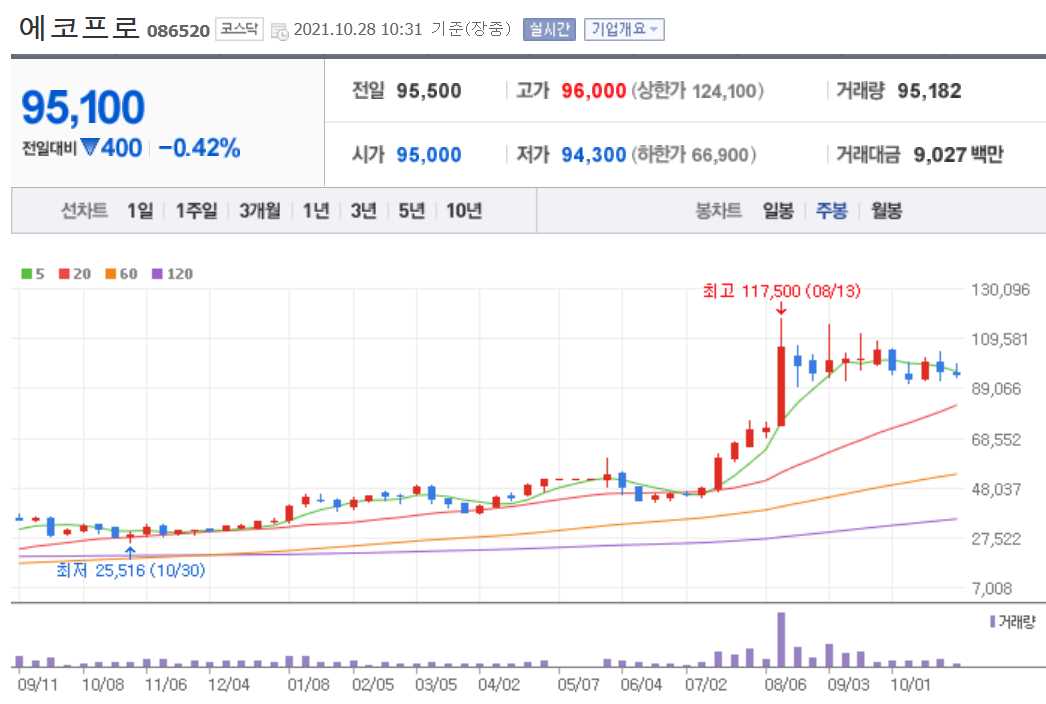Select the 3년 chart period

click(x=364, y=211)
